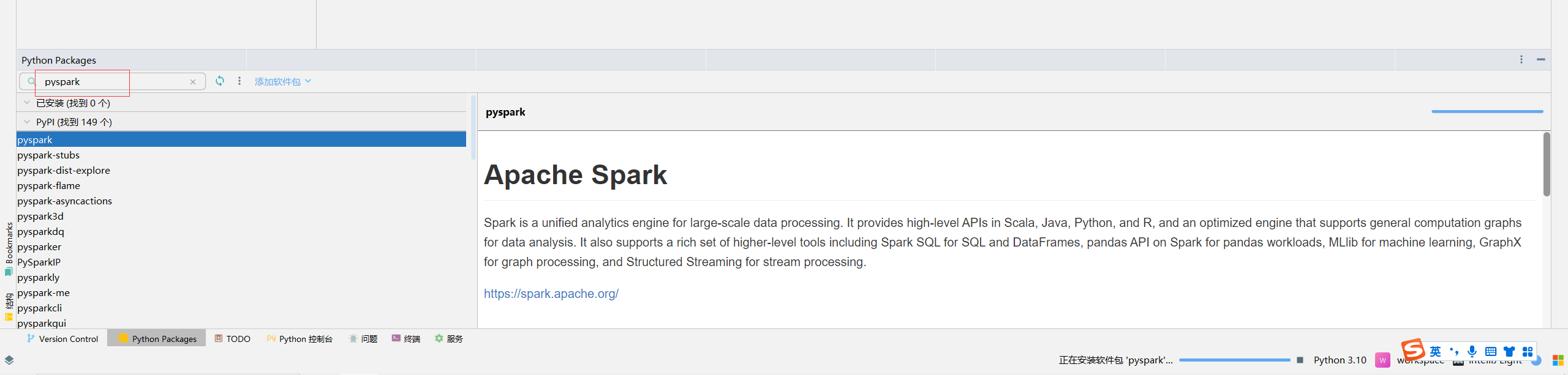Viewport: 1568px width, 375px height.
Task: Click the Sogou voice input microphone
Action: tap(1472, 351)
